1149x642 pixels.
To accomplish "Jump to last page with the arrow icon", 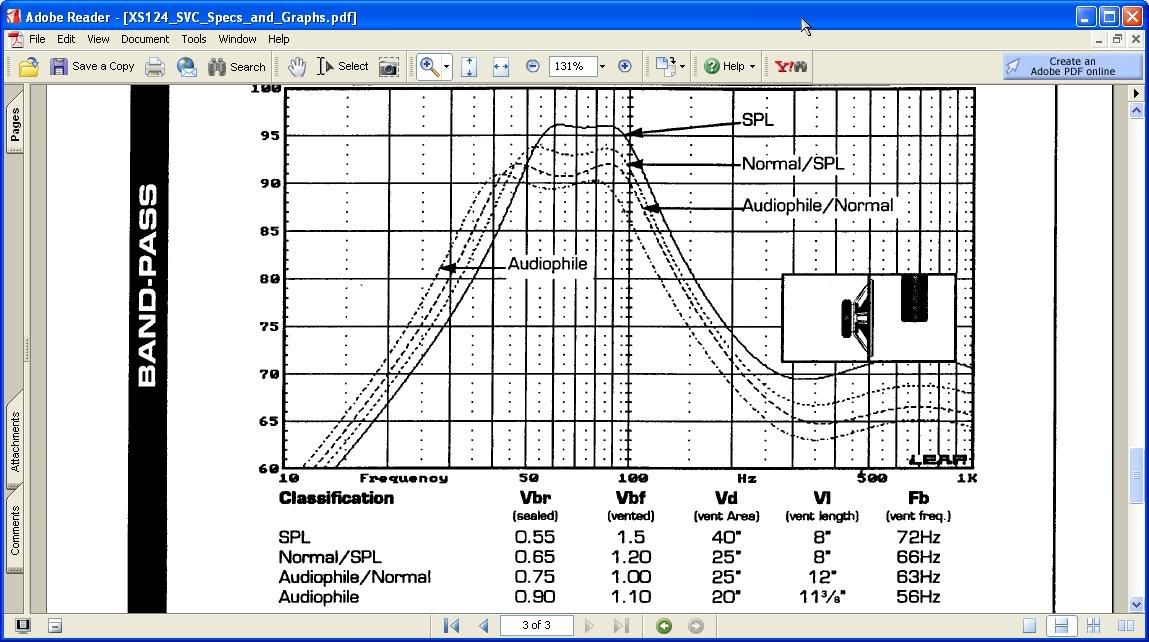I will (621, 625).
